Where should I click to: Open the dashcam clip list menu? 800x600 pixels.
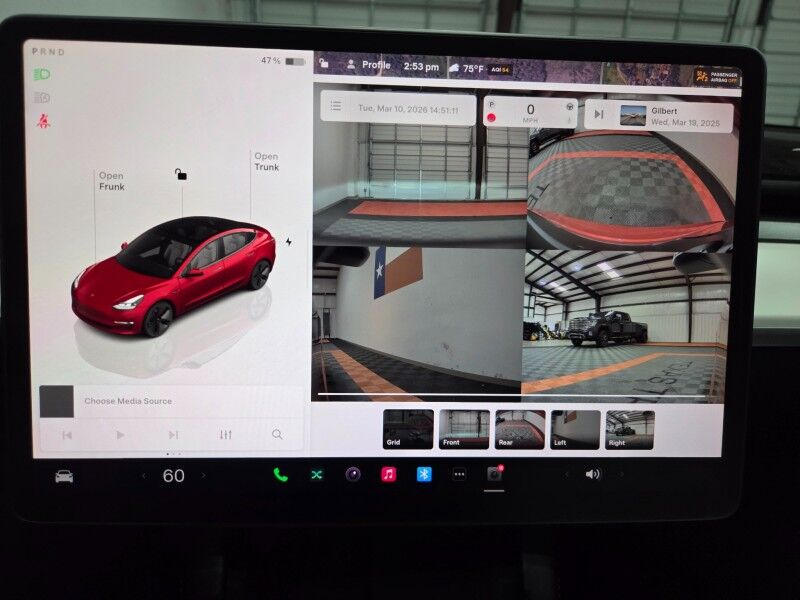[336, 106]
